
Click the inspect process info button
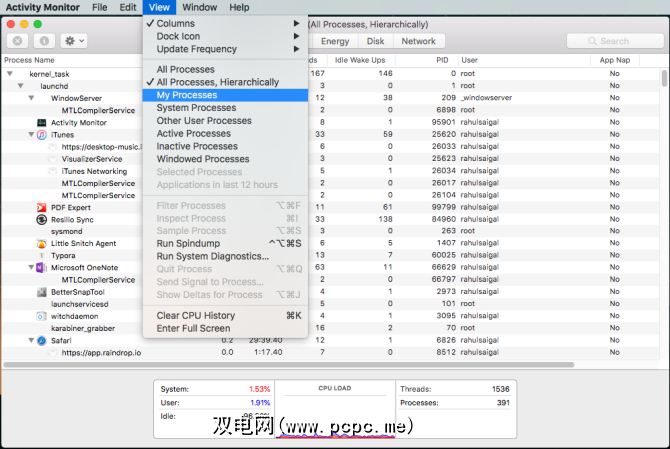44,41
